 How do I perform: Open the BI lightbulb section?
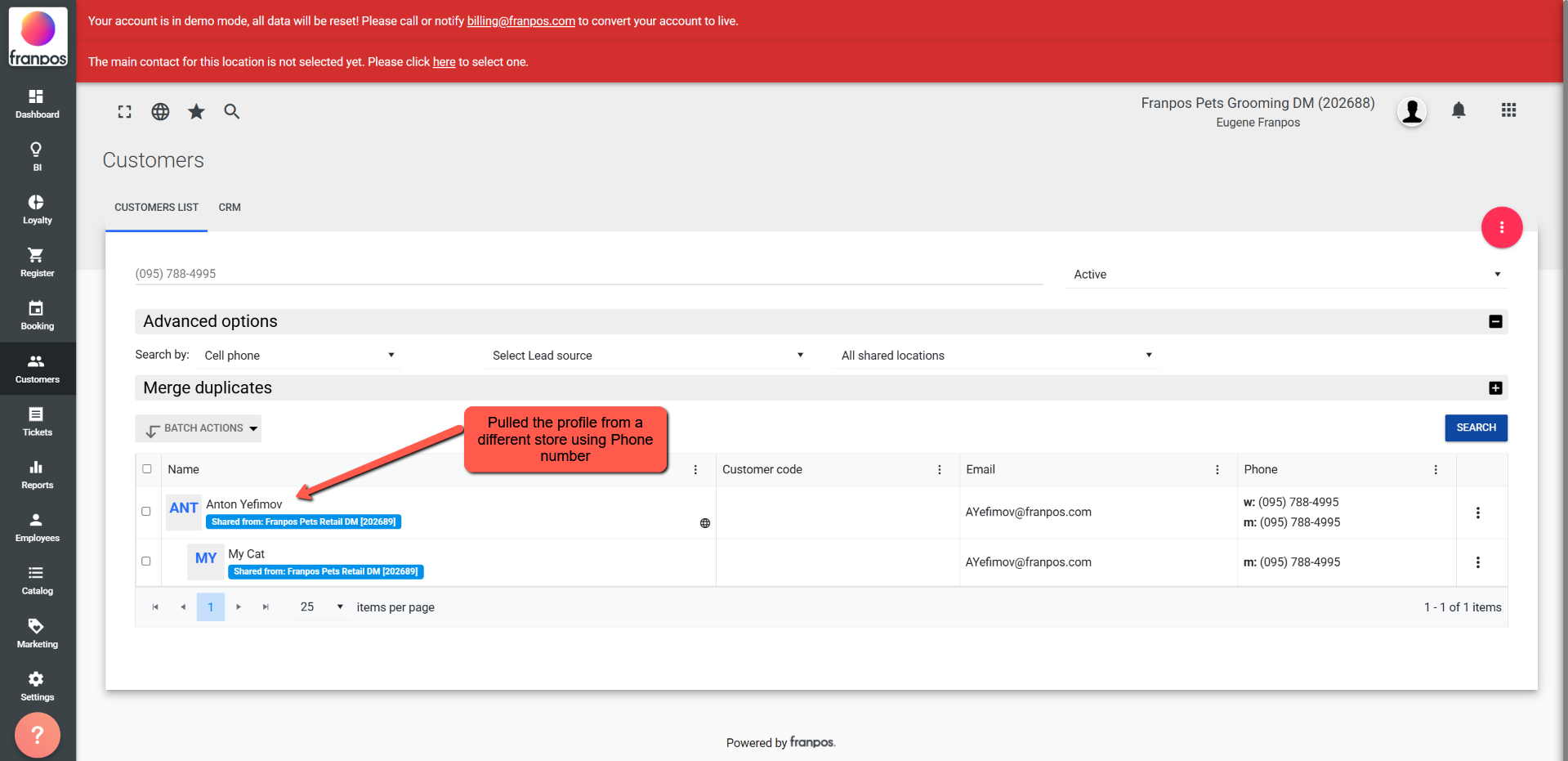click(38, 157)
